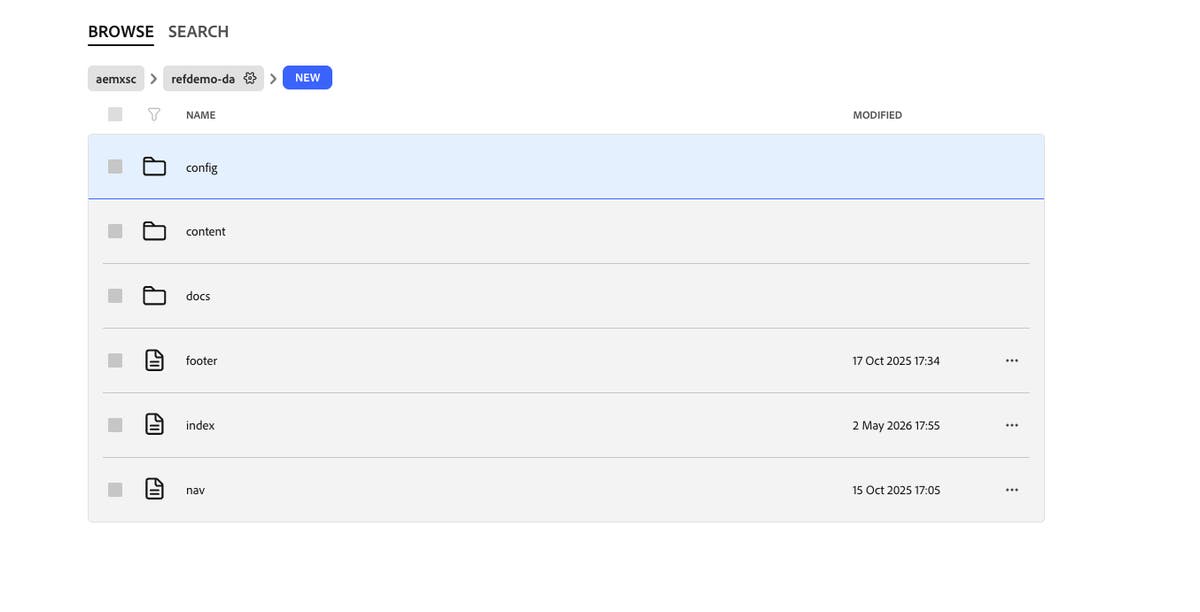This screenshot has width=1200, height=612.
Task: Switch to the BROWSE tab
Action: tap(121, 32)
